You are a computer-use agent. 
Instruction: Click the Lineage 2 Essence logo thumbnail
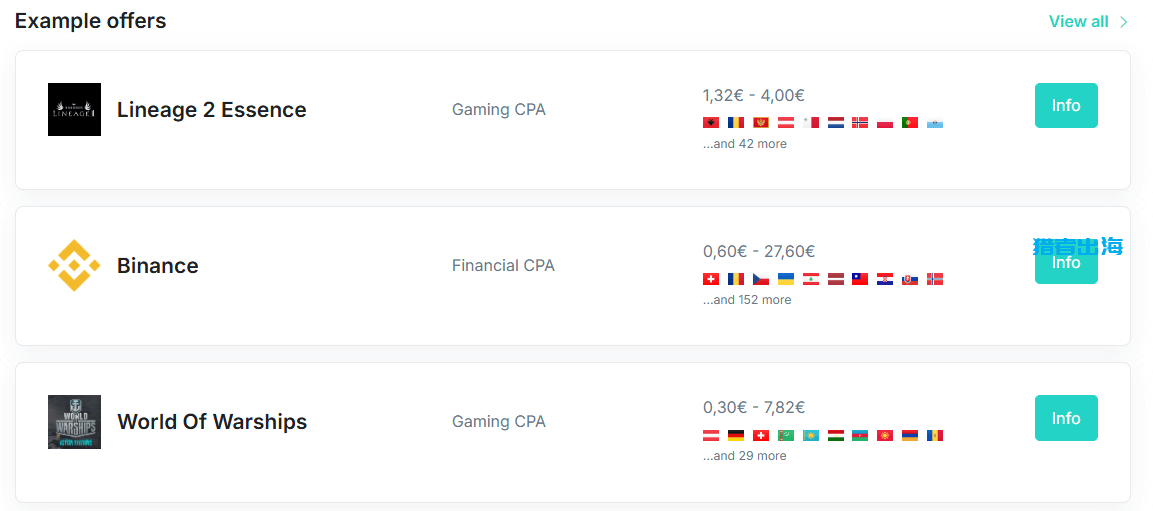tap(74, 109)
